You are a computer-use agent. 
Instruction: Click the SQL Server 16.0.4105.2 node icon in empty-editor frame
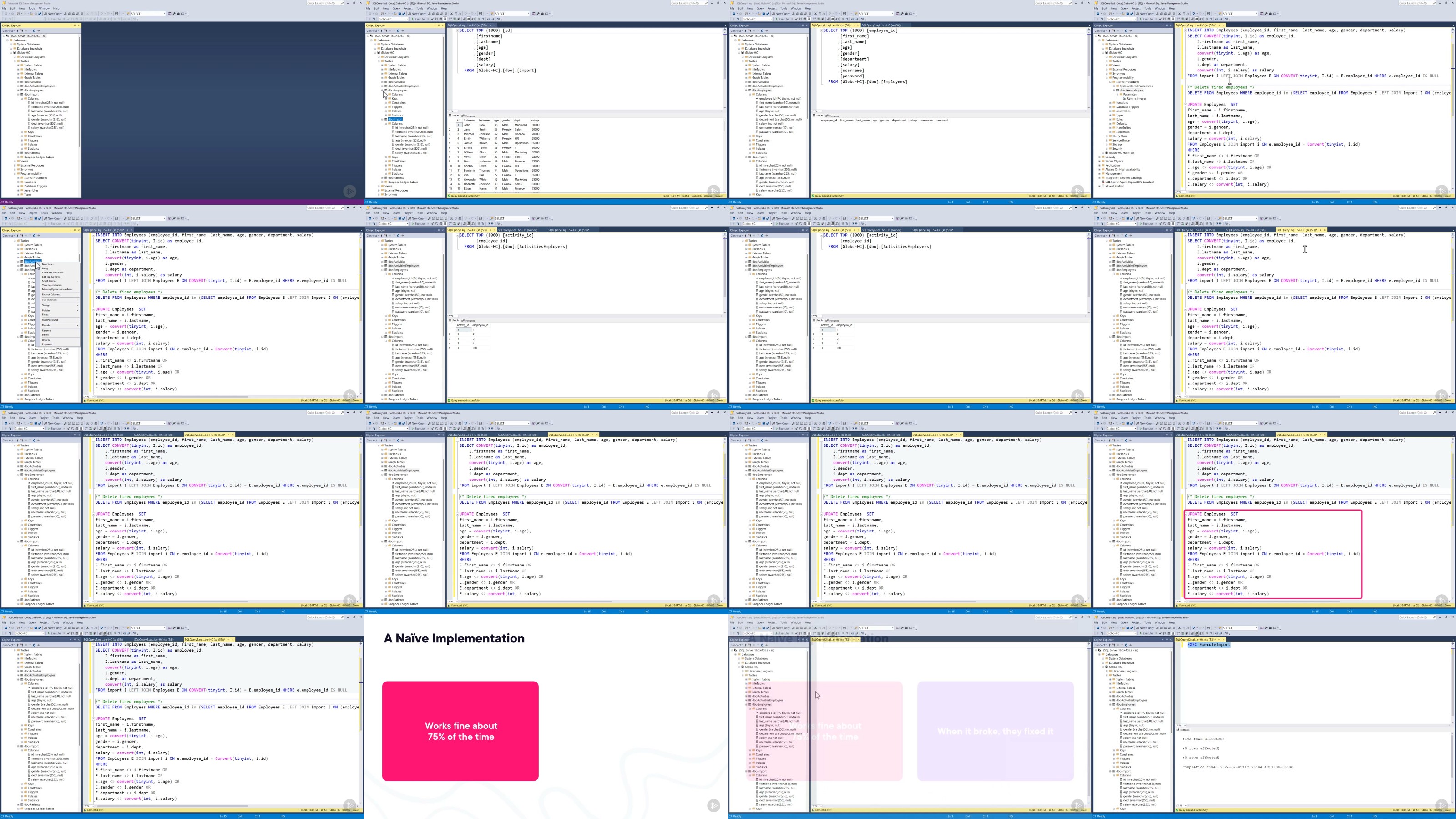point(7,36)
